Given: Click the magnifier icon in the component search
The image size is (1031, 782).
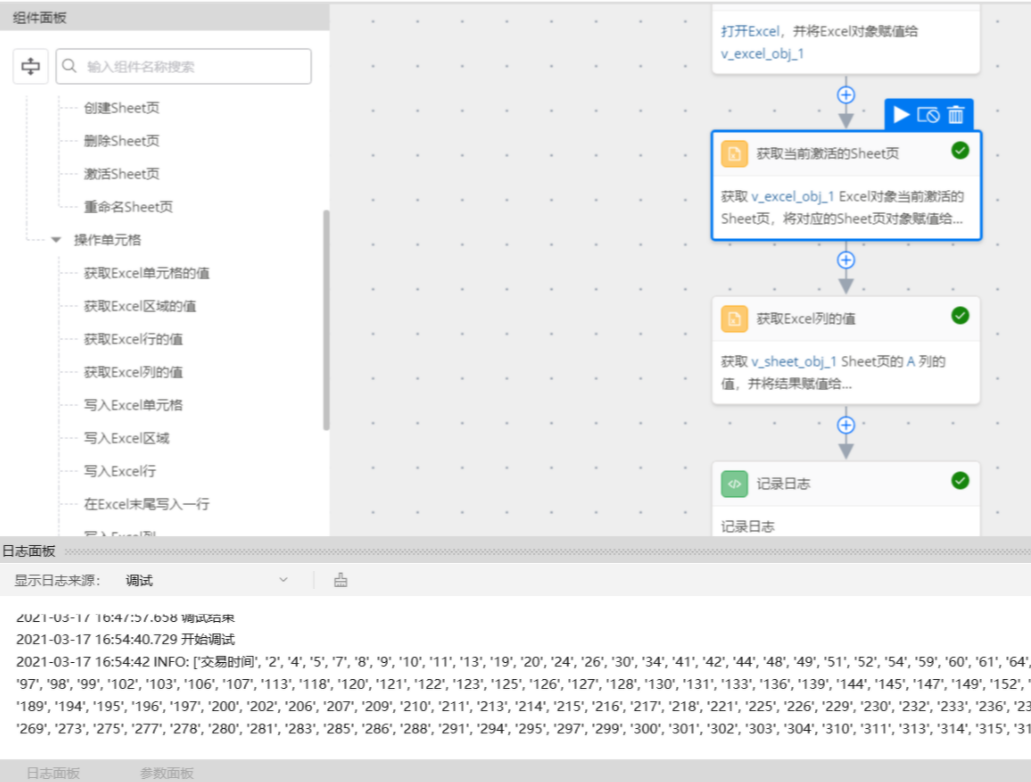Looking at the screenshot, I should (69, 66).
